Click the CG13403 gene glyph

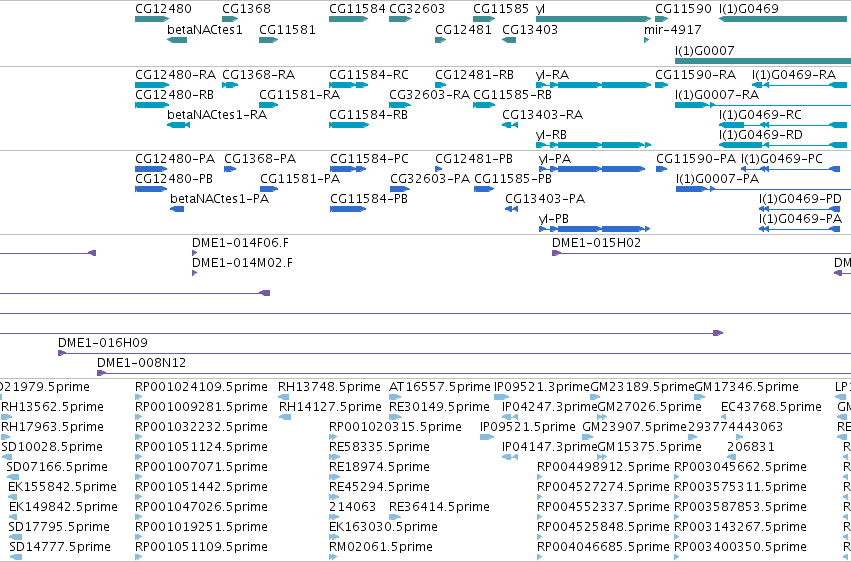tap(509, 40)
